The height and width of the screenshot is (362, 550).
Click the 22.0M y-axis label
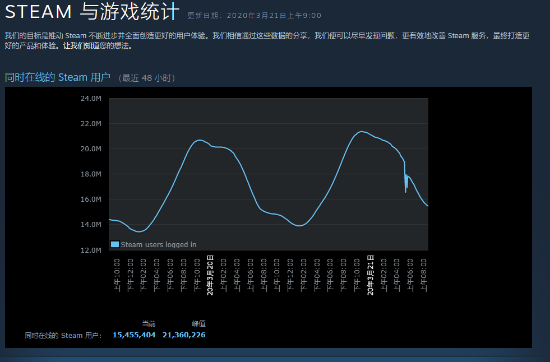pos(91,123)
